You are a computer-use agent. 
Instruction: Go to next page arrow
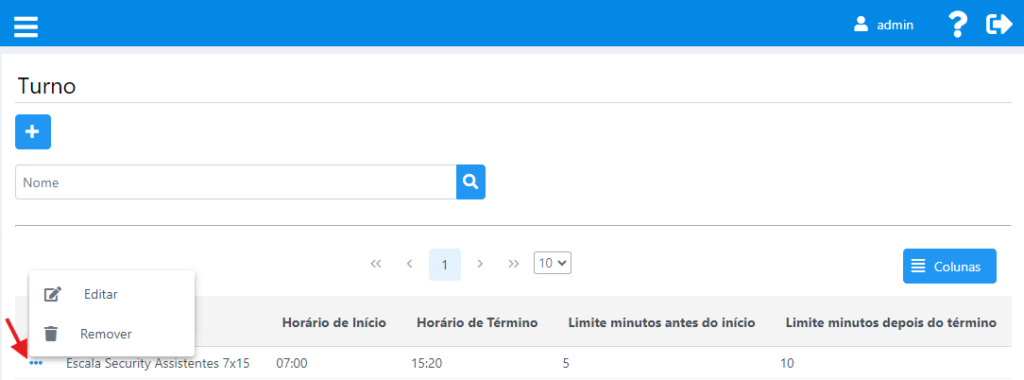pyautogui.click(x=480, y=264)
